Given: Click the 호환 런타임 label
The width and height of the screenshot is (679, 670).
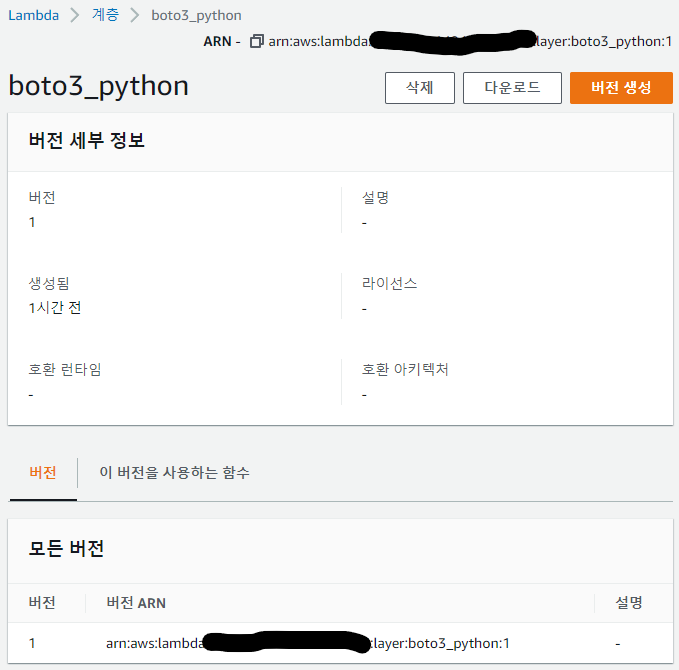Looking at the screenshot, I should point(65,369).
